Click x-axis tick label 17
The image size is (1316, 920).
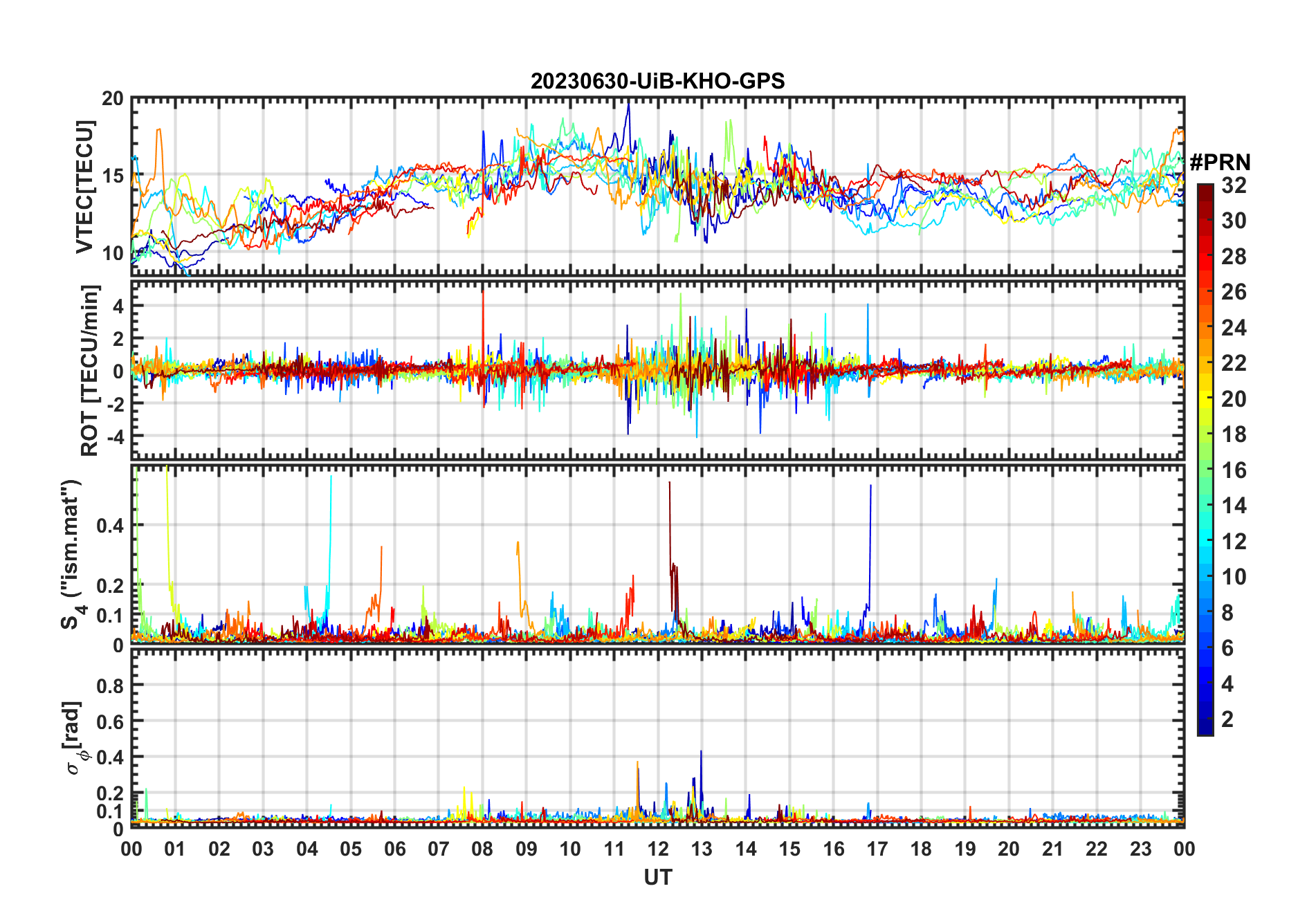(877, 848)
